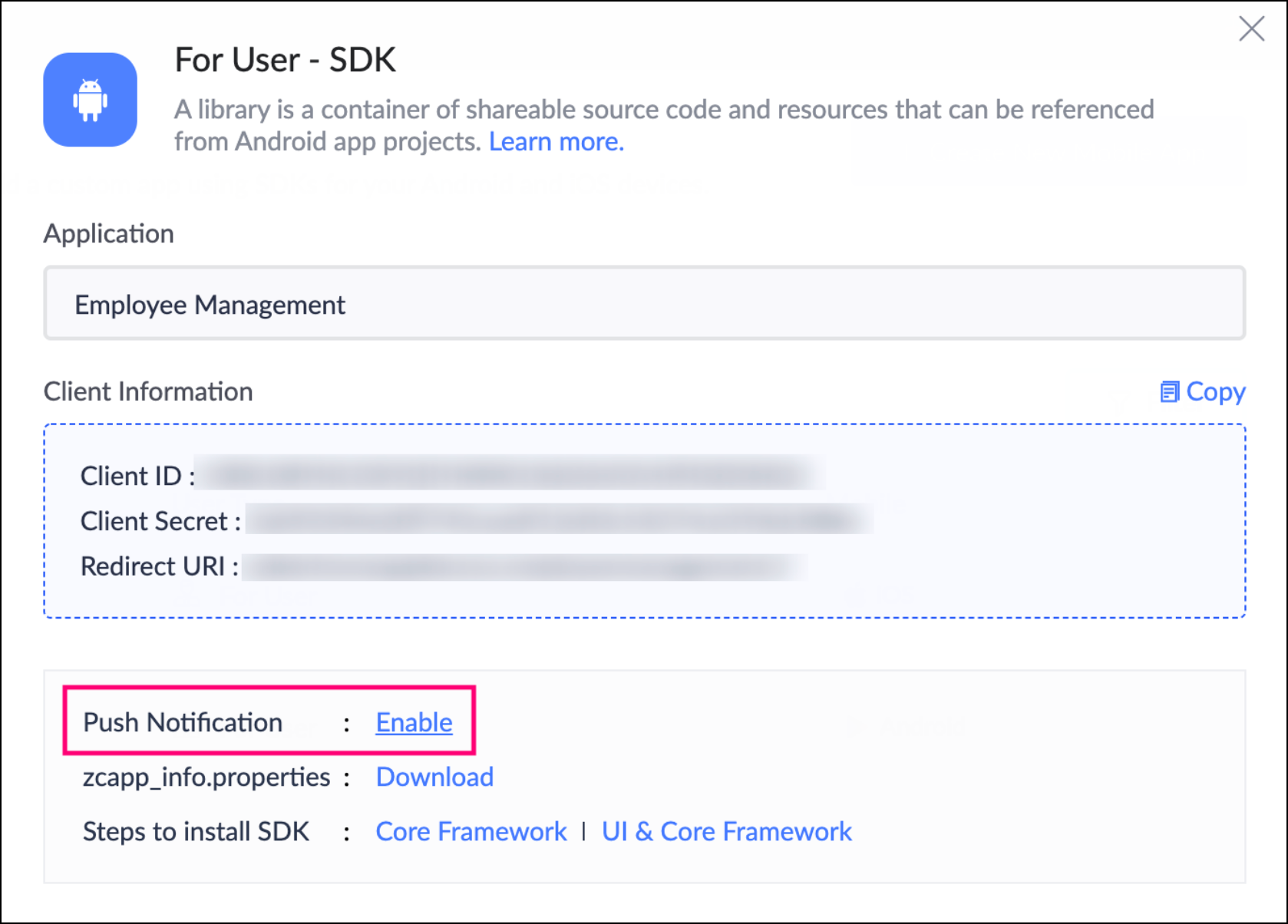The width and height of the screenshot is (1288, 924).
Task: Click the Application label above the field
Action: (109, 233)
